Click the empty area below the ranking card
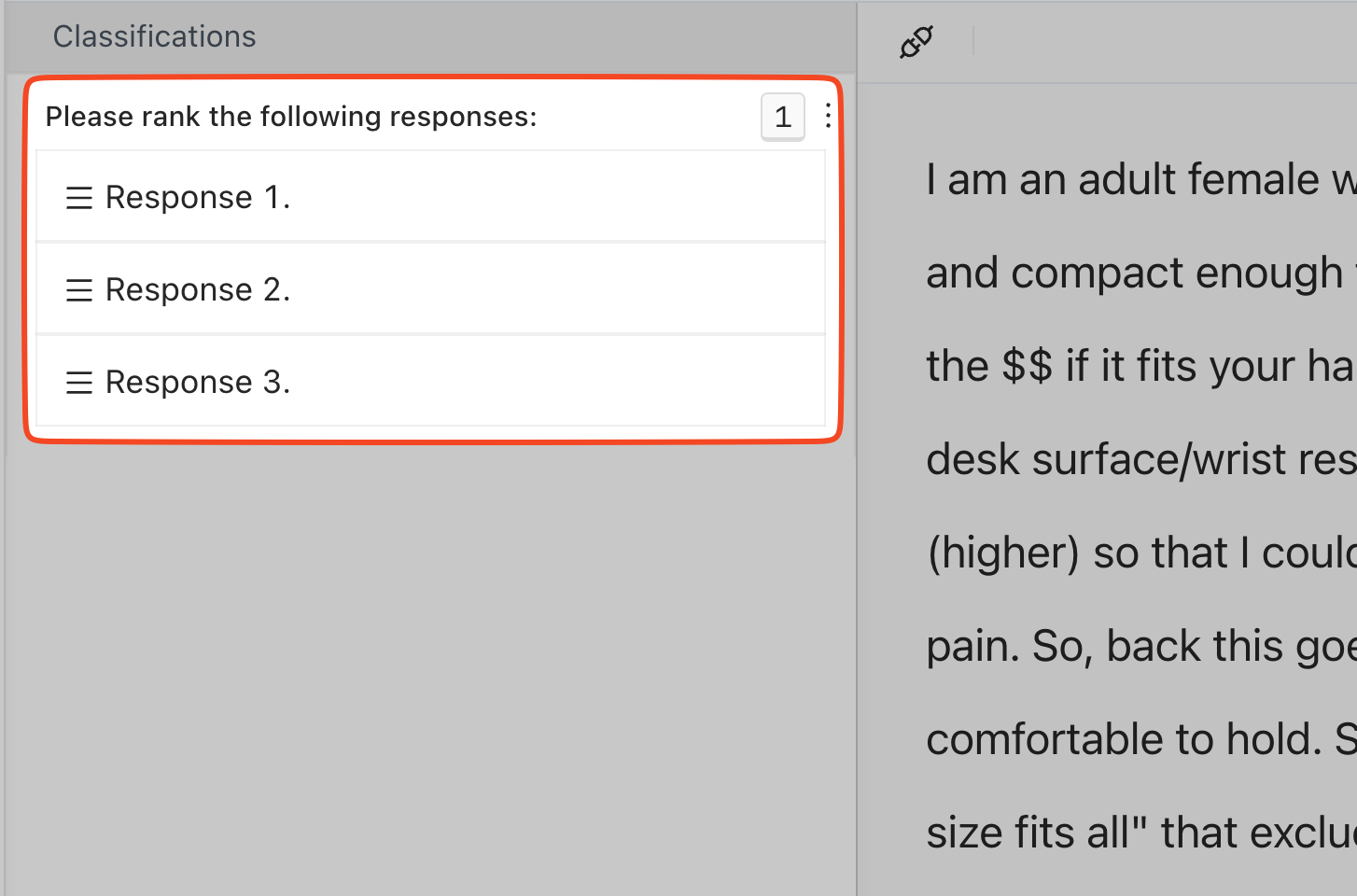The height and width of the screenshot is (896, 1357). click(x=429, y=653)
